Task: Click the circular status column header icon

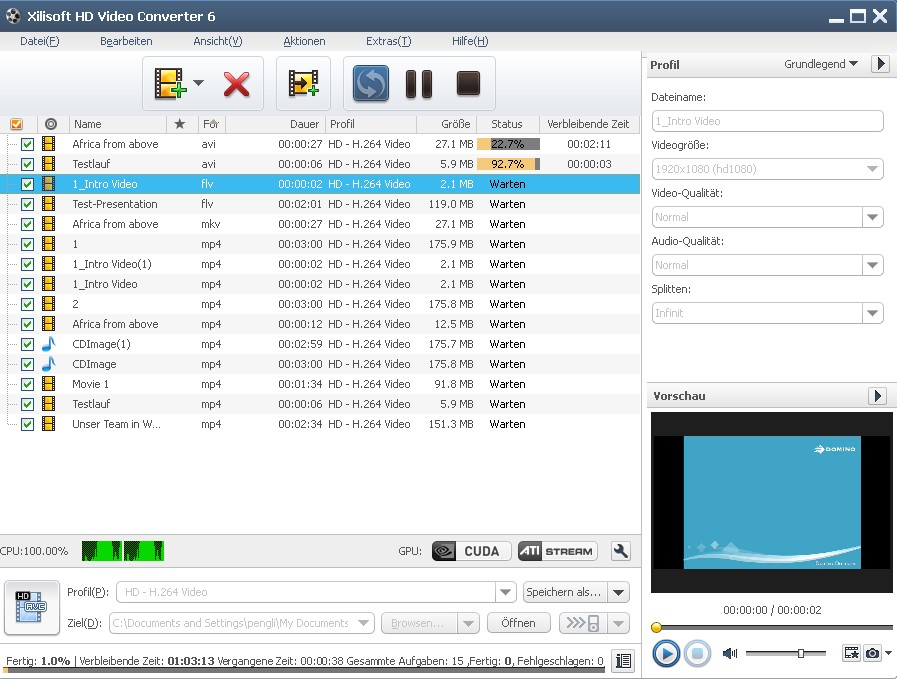Action: pos(51,124)
